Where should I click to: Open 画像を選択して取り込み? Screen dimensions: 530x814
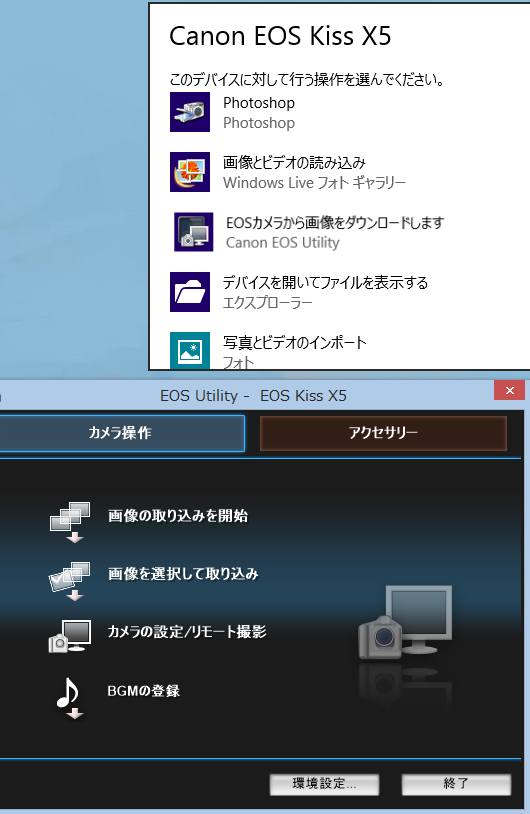coord(183,574)
